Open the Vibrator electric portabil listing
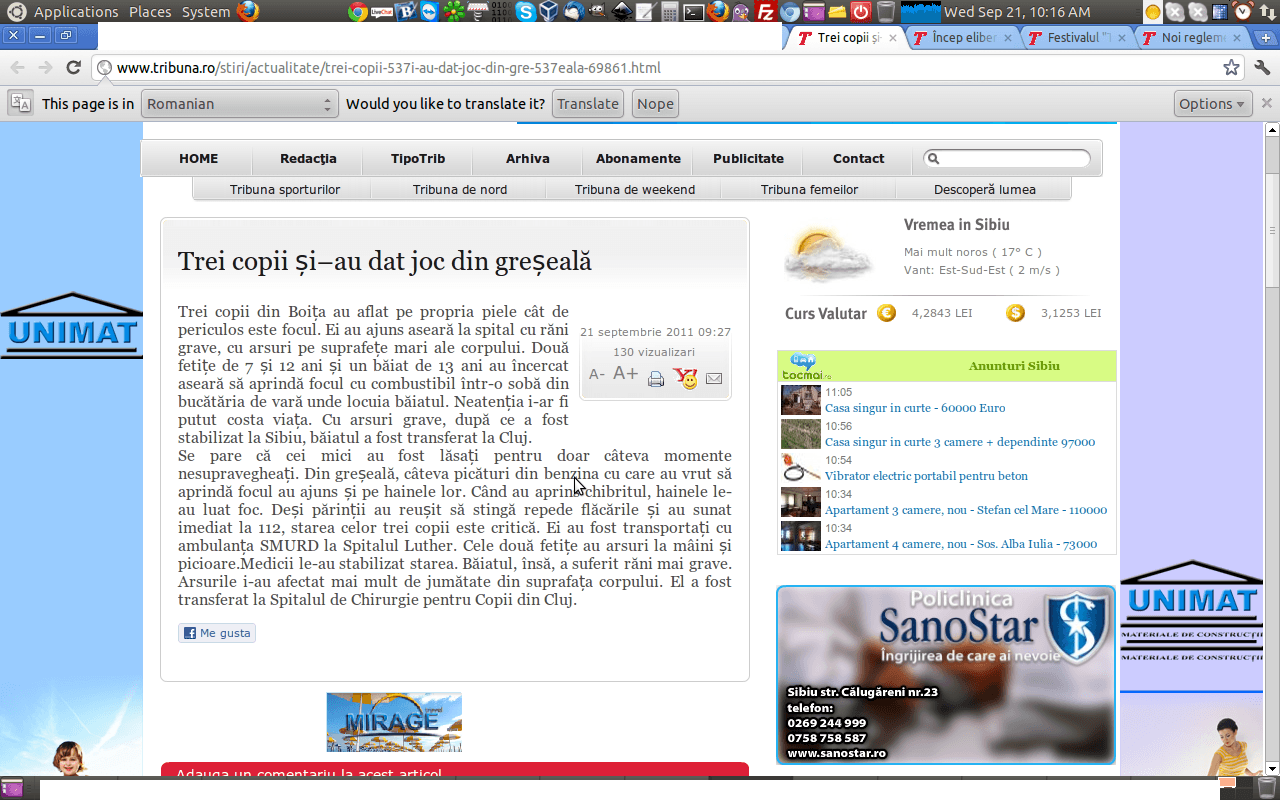The width and height of the screenshot is (1280, 800). pyautogui.click(x=926, y=476)
